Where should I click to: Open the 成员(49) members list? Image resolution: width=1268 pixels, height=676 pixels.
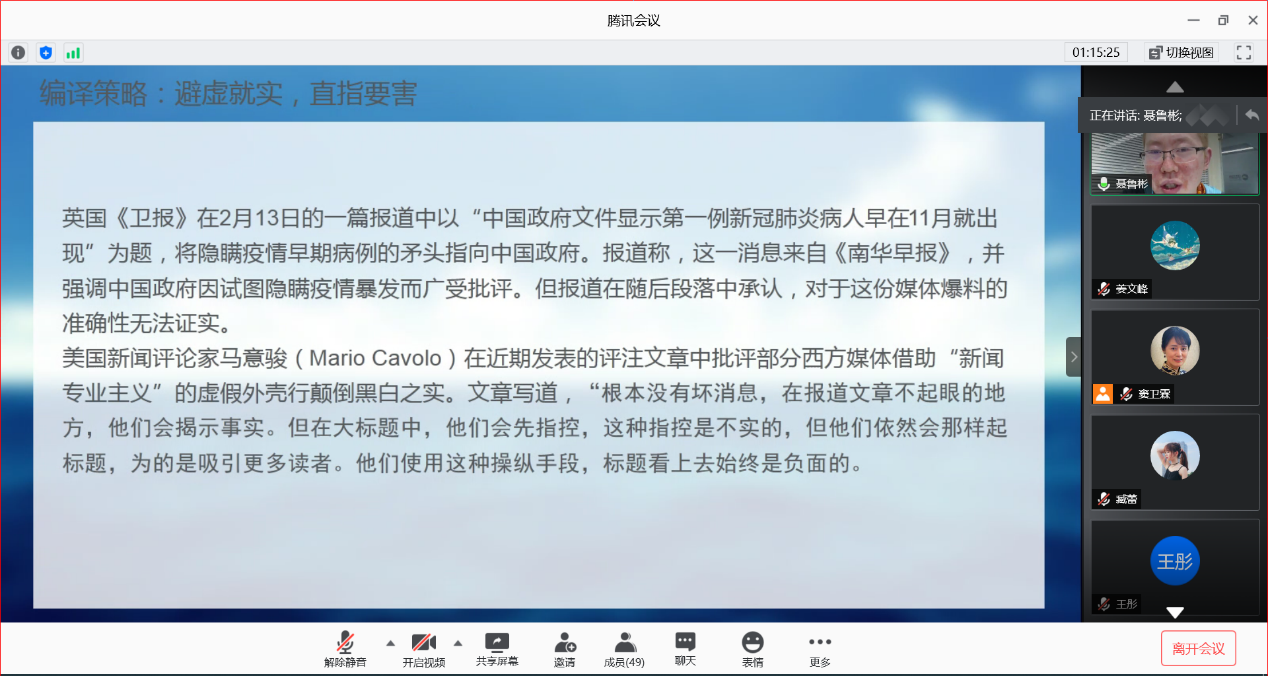tap(624, 649)
